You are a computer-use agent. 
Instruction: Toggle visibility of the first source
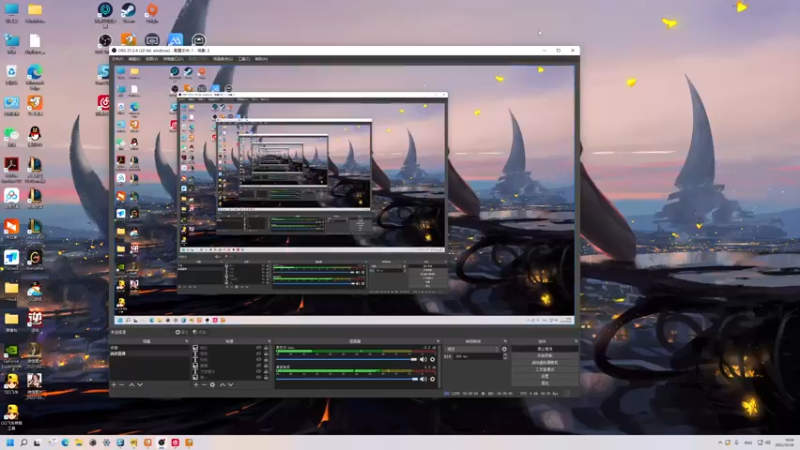point(258,348)
